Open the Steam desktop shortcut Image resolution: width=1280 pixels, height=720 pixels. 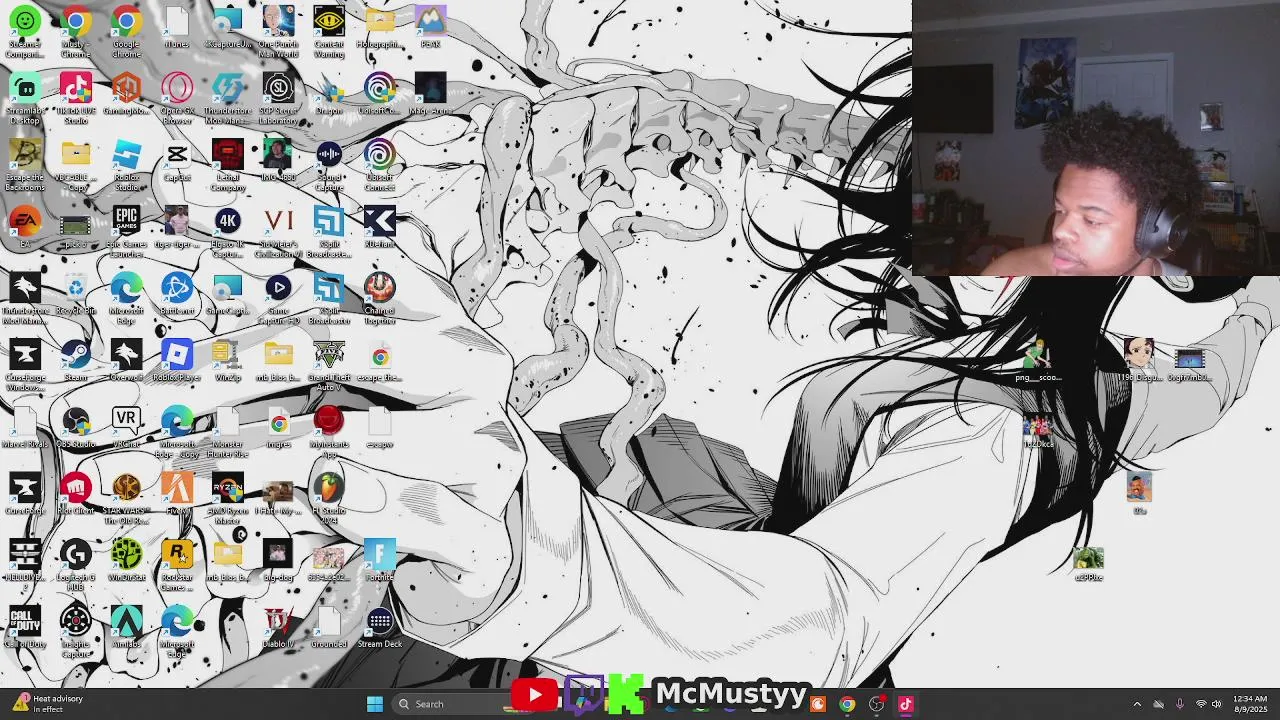[x=75, y=362]
